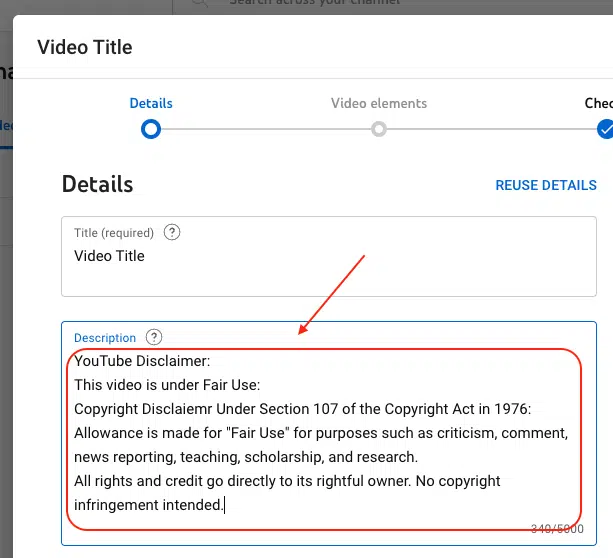613x558 pixels.
Task: Select the Checks step checkmark circle
Action: tap(605, 129)
